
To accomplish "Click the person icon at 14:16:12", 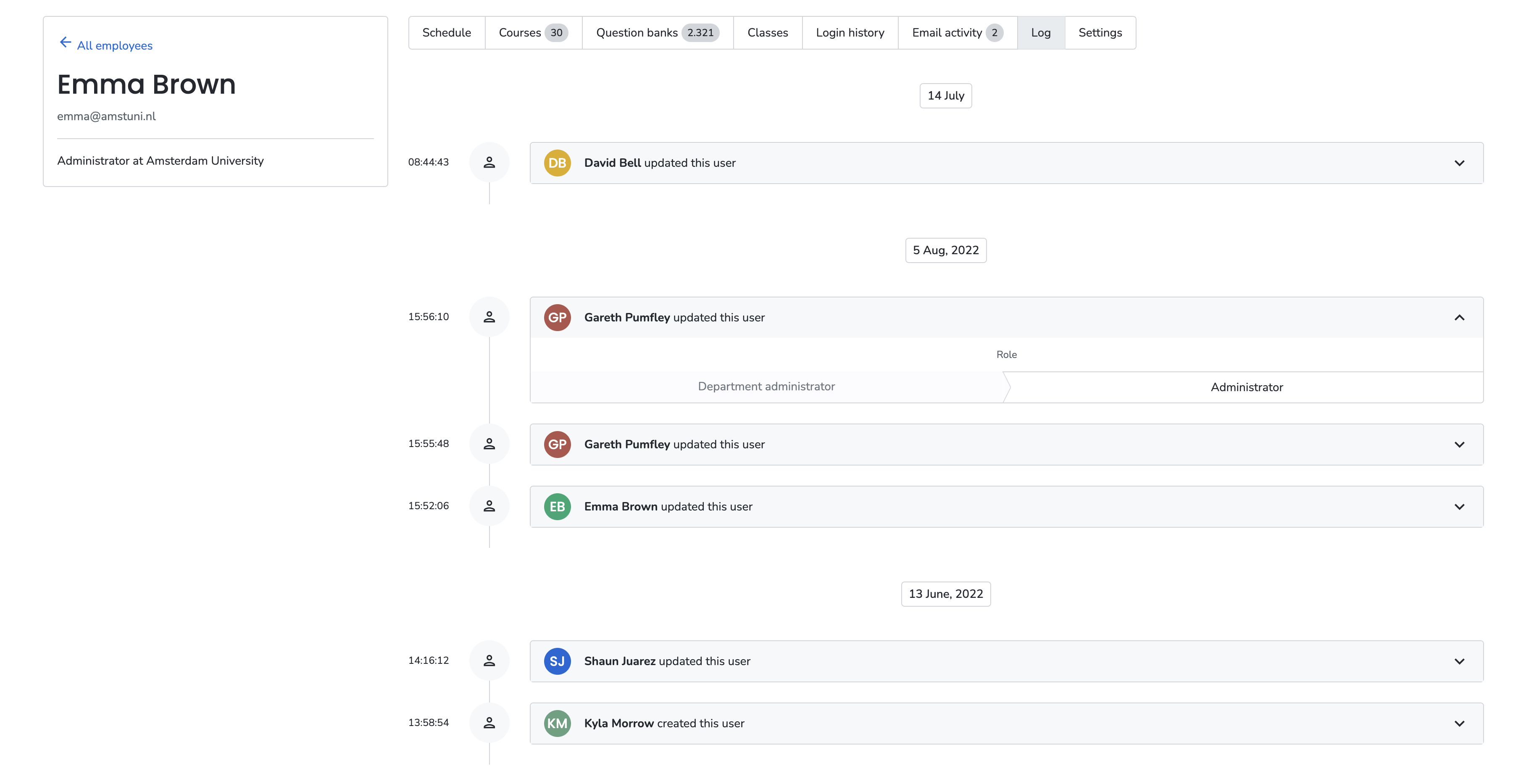I will (x=489, y=661).
